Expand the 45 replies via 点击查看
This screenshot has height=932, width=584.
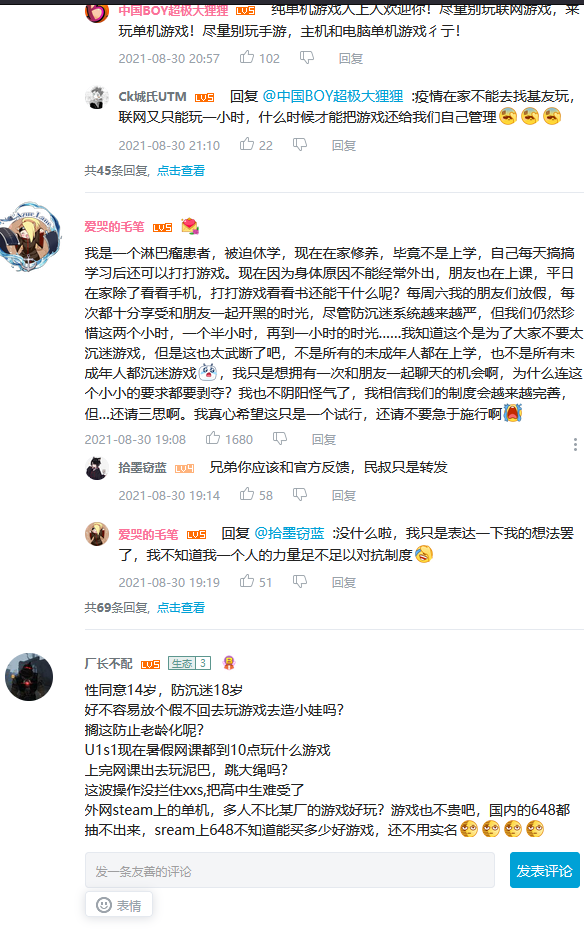[x=181, y=171]
